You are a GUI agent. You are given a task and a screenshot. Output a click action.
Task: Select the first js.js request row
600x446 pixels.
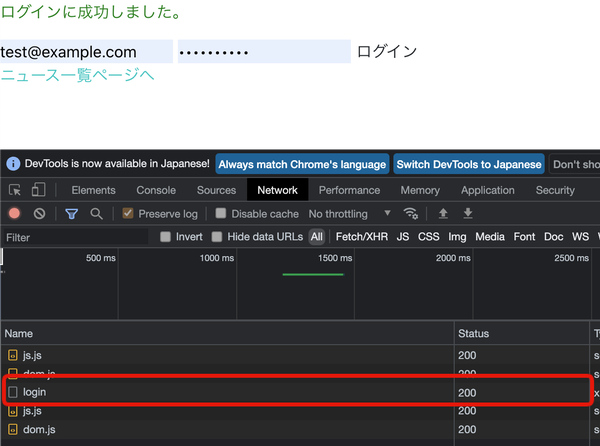298,355
